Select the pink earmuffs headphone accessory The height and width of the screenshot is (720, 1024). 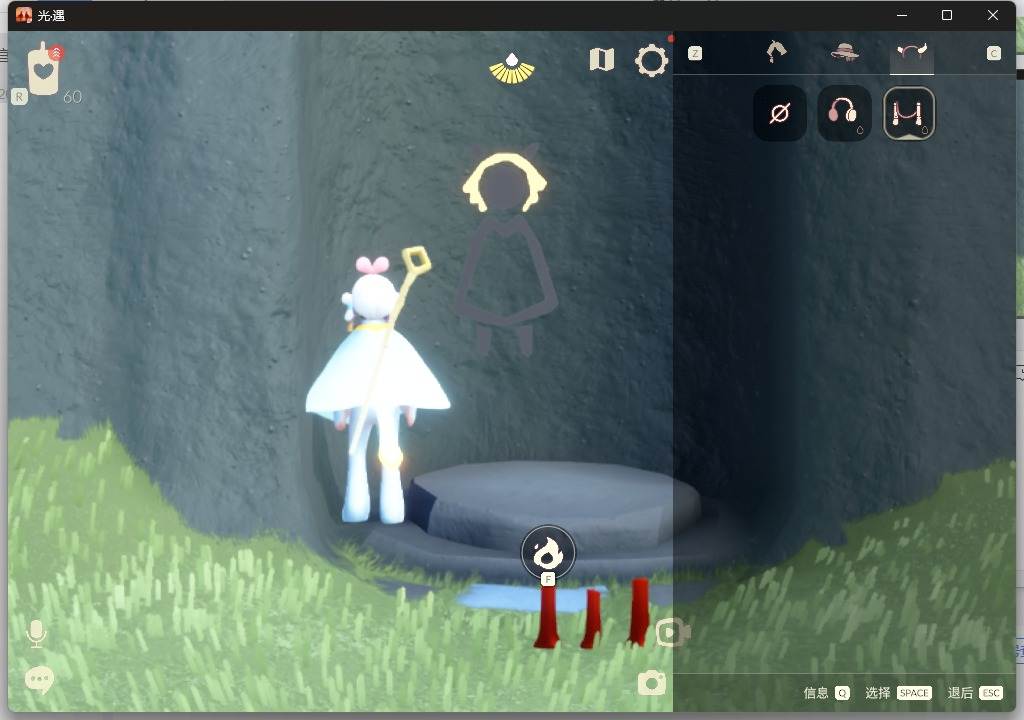click(x=844, y=114)
